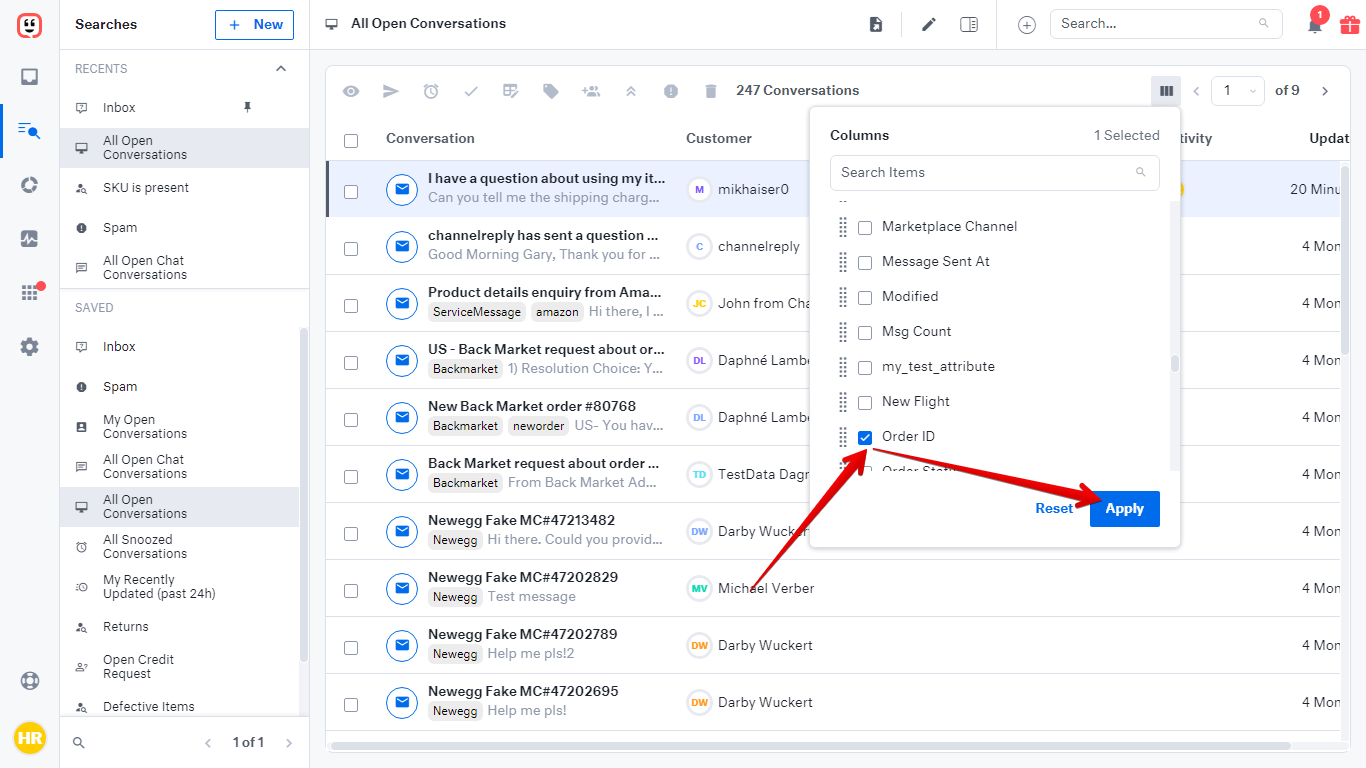1366x768 pixels.
Task: Click the Columns list scrollbar thumb
Action: click(x=1175, y=363)
